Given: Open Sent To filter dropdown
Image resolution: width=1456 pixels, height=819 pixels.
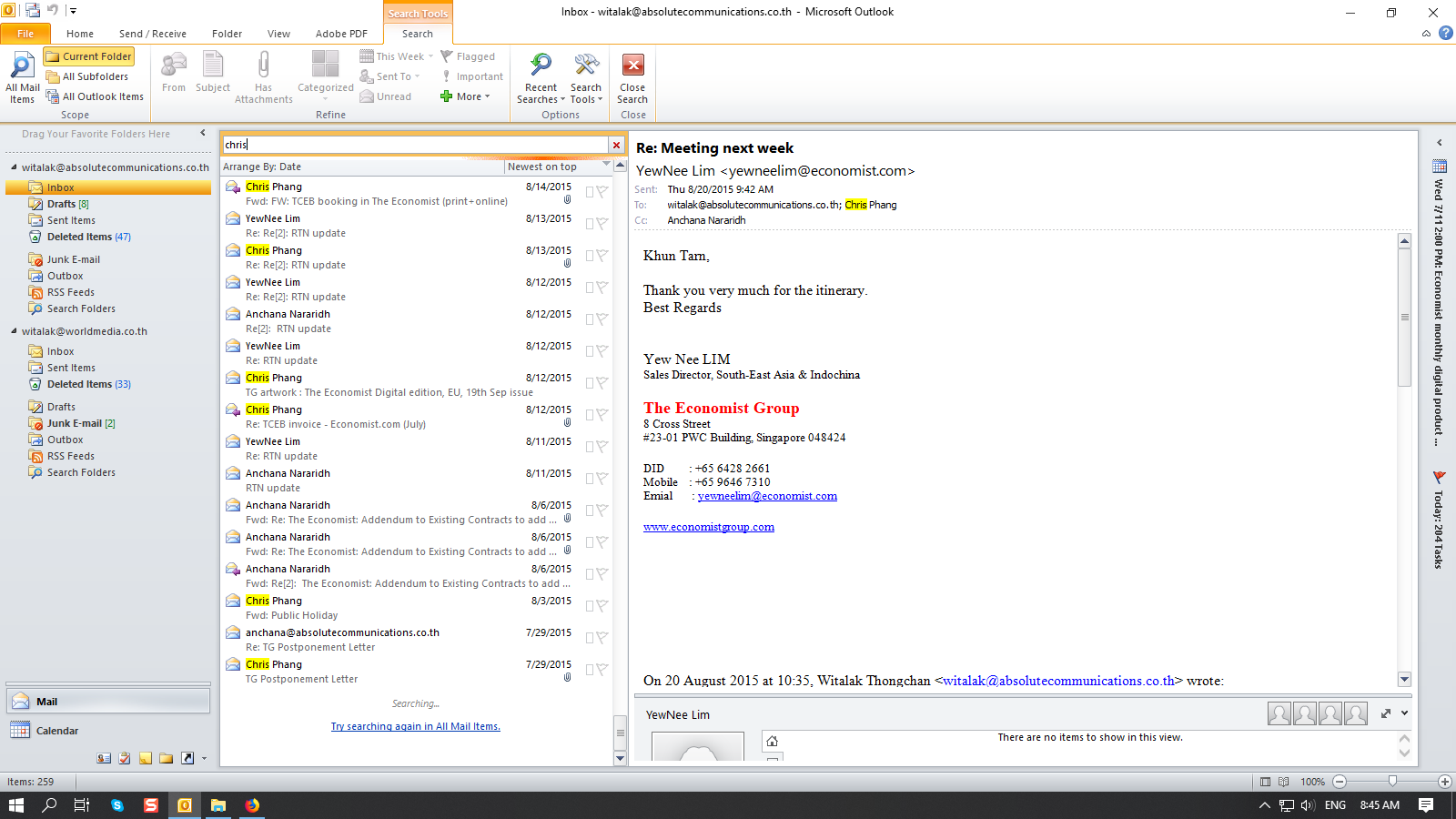Looking at the screenshot, I should pyautogui.click(x=389, y=76).
